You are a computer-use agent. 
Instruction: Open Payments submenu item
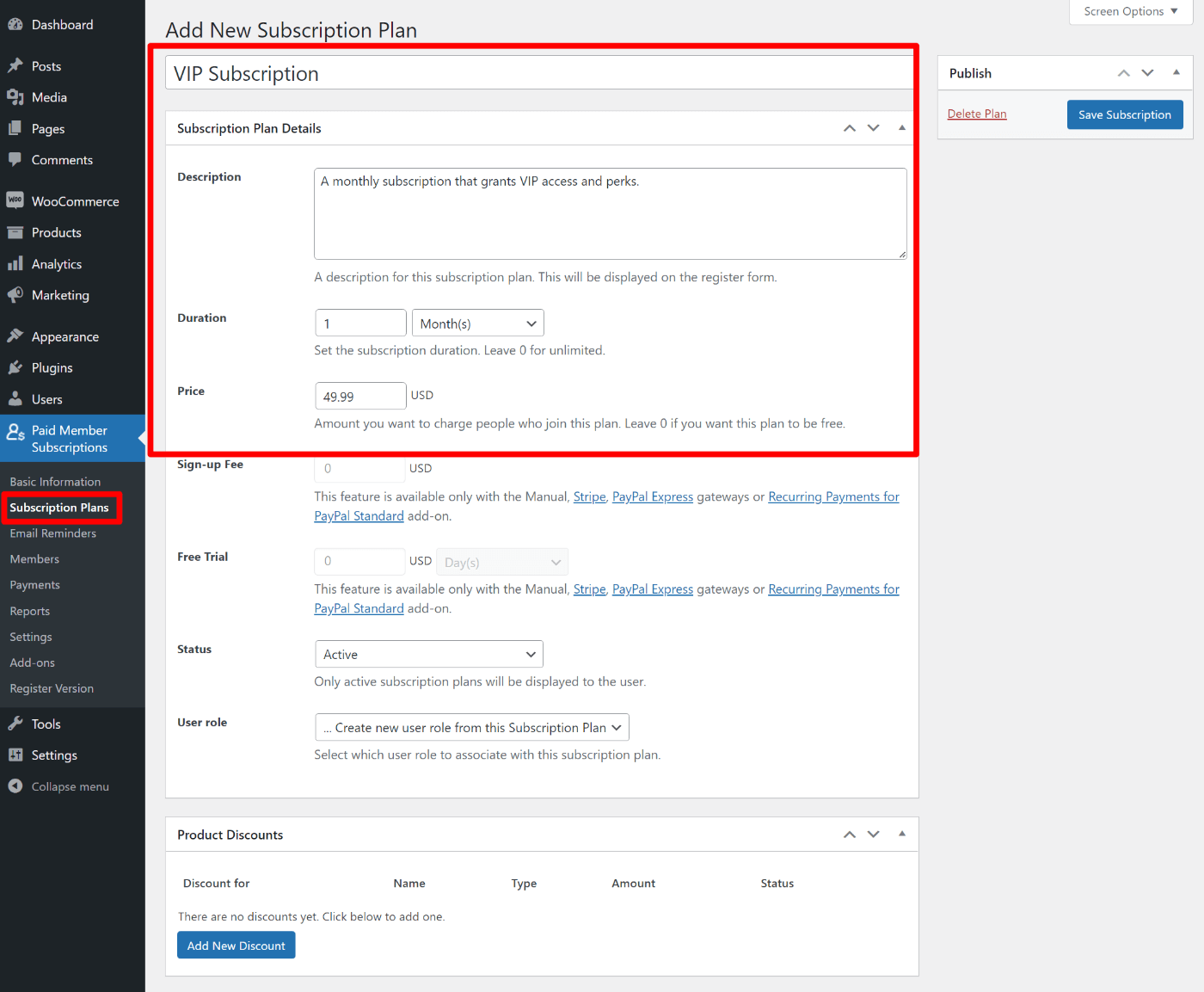coord(35,585)
